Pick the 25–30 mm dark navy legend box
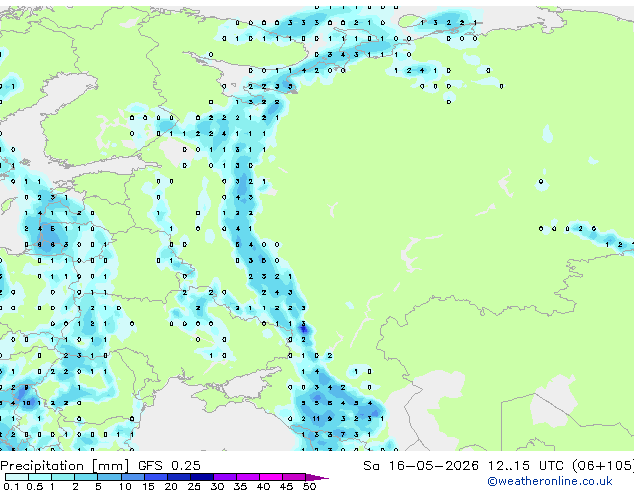The height and width of the screenshot is (490, 634). click(201, 477)
